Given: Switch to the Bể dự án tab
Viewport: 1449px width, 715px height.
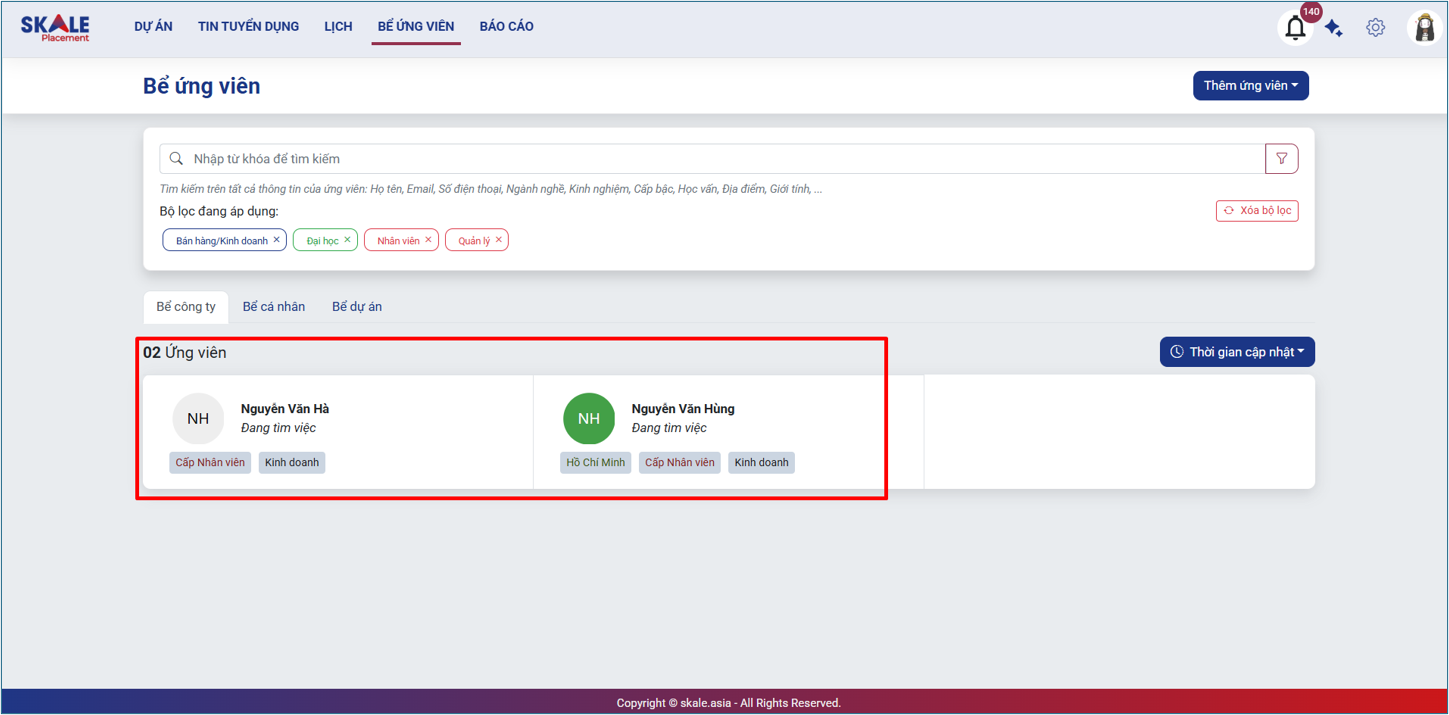Looking at the screenshot, I should coord(357,307).
